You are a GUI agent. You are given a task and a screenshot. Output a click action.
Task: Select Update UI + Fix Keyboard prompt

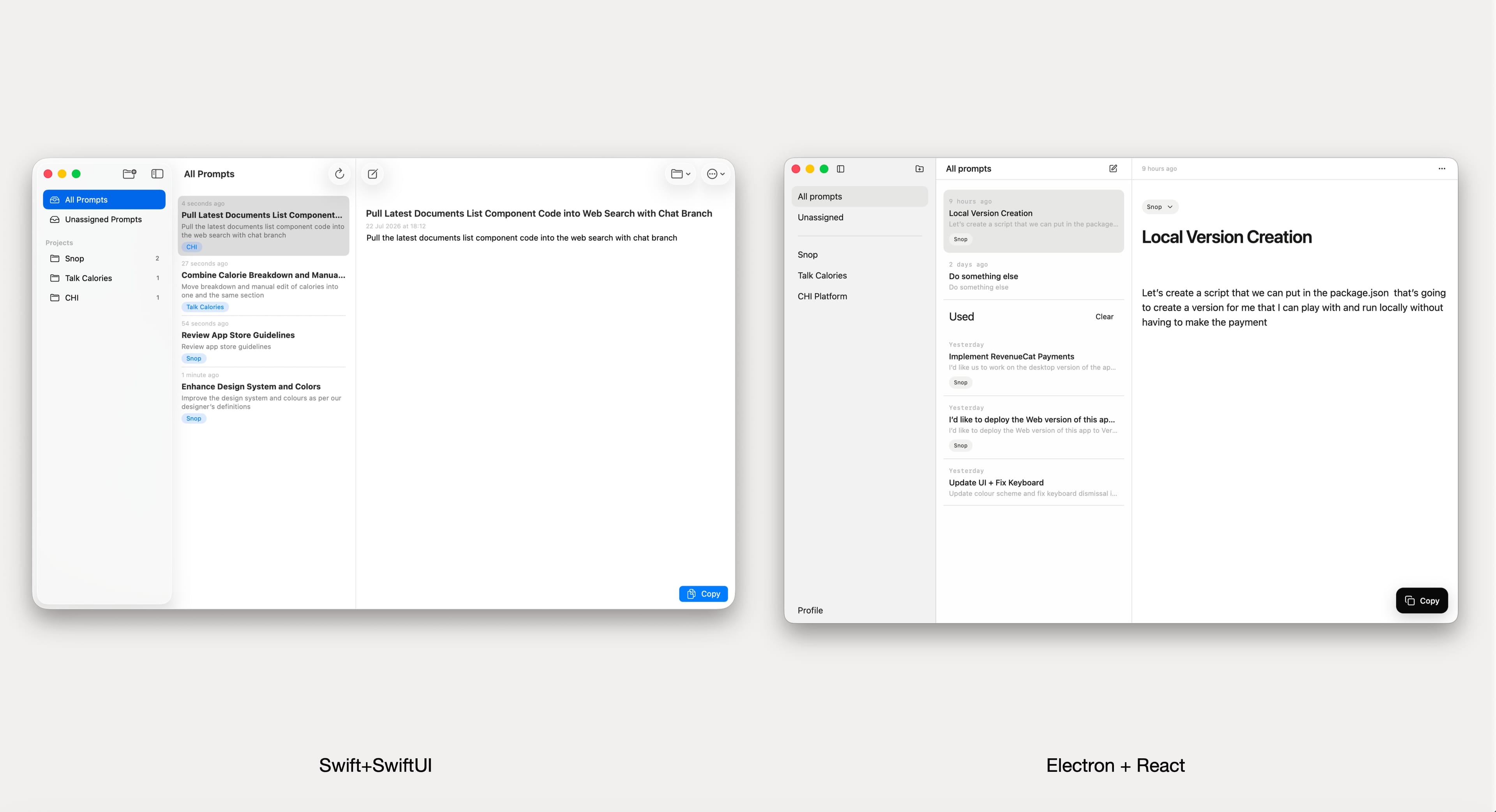(1034, 483)
